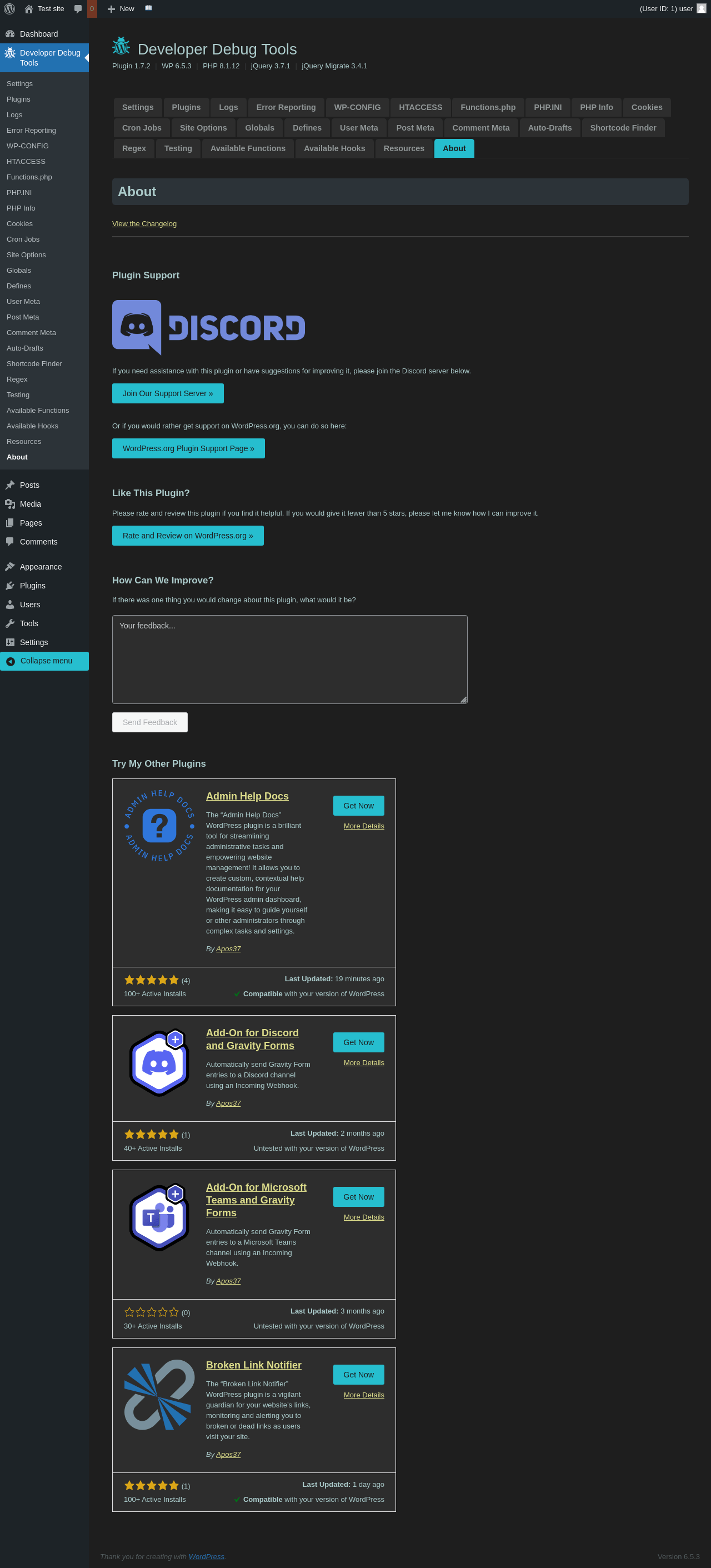
Task: Open More Details for Microsoft Teams add-on
Action: [364, 1217]
